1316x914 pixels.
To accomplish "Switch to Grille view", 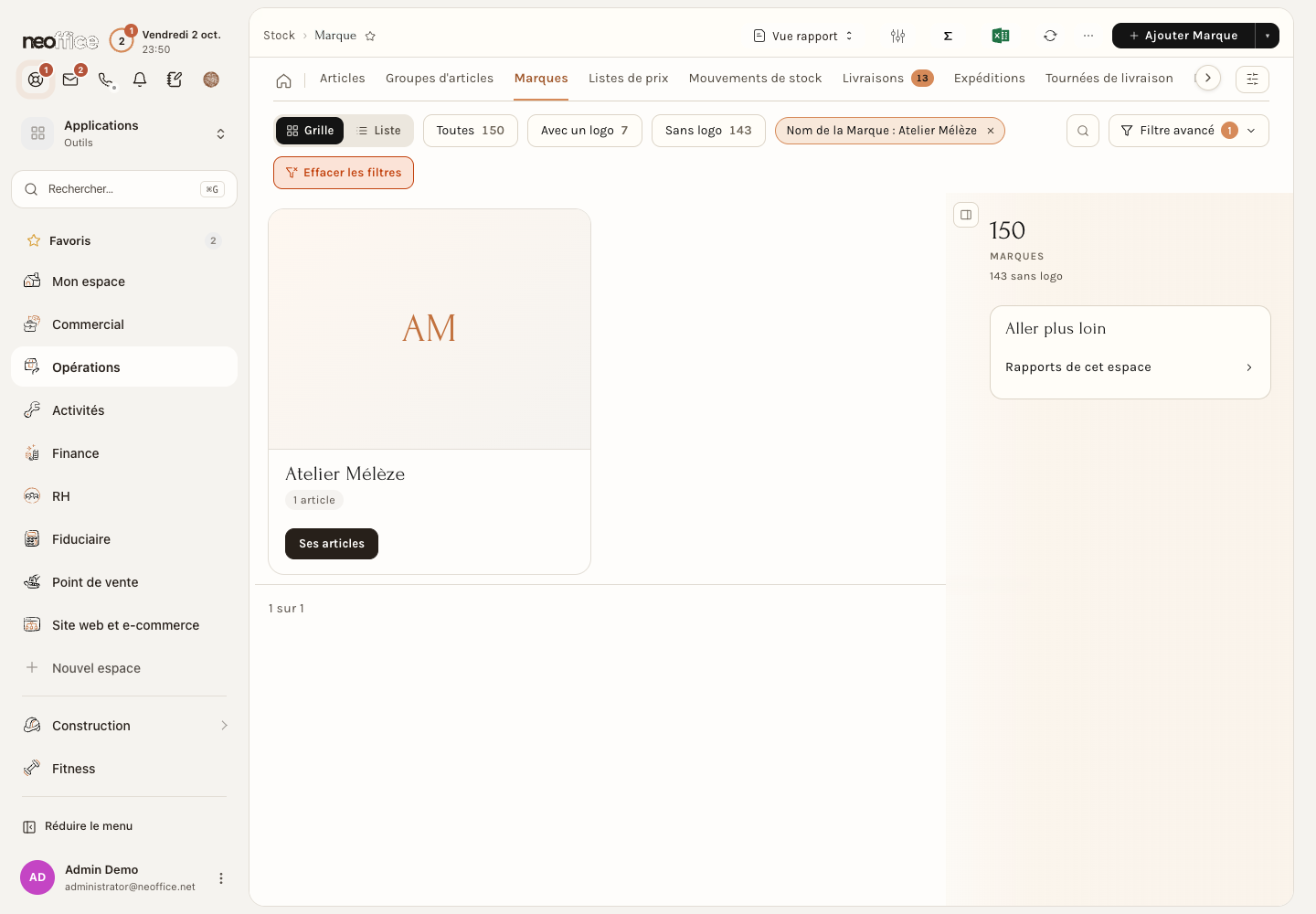I will click(x=310, y=131).
